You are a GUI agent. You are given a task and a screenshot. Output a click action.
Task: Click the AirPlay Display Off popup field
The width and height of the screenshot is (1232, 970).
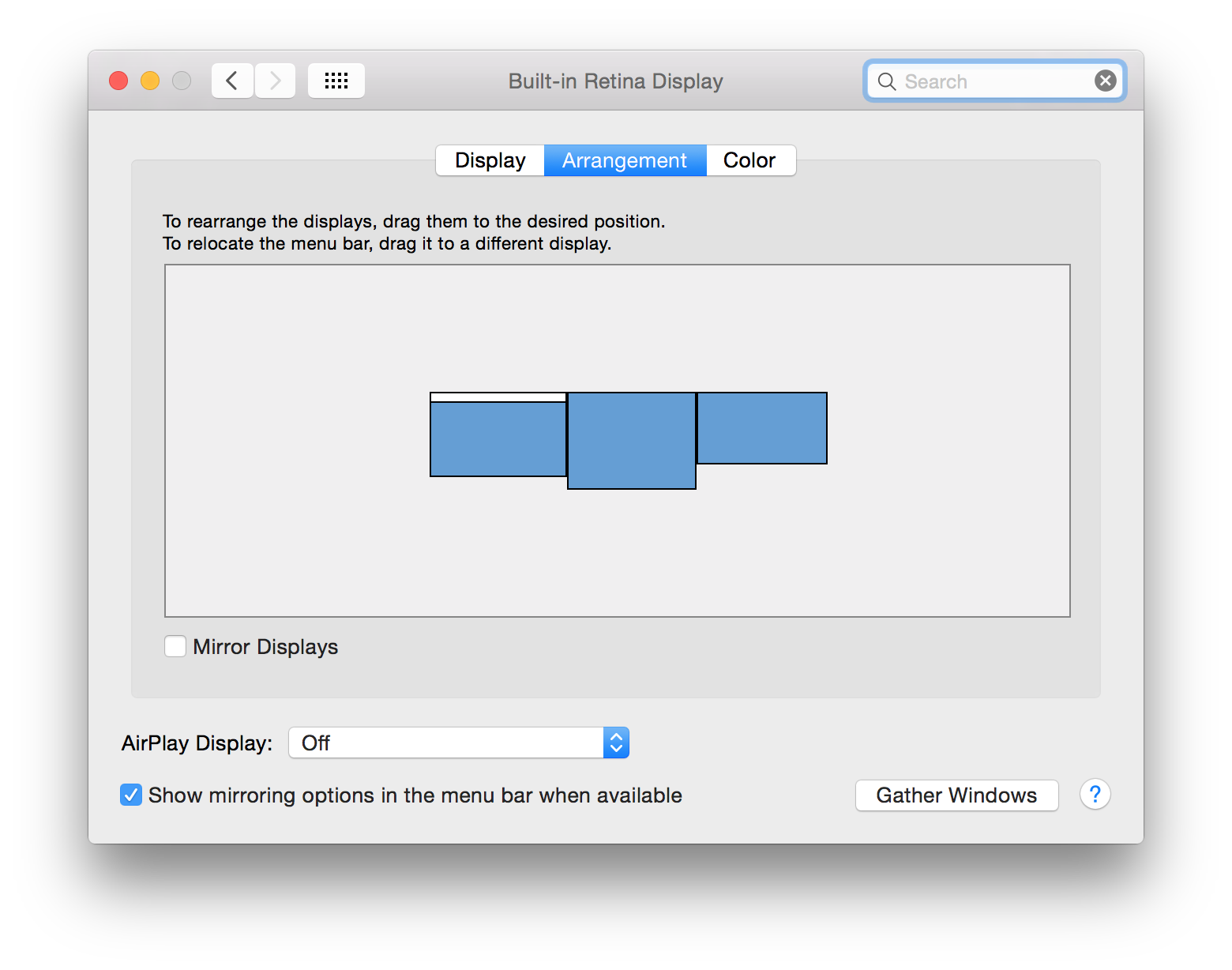point(459,743)
